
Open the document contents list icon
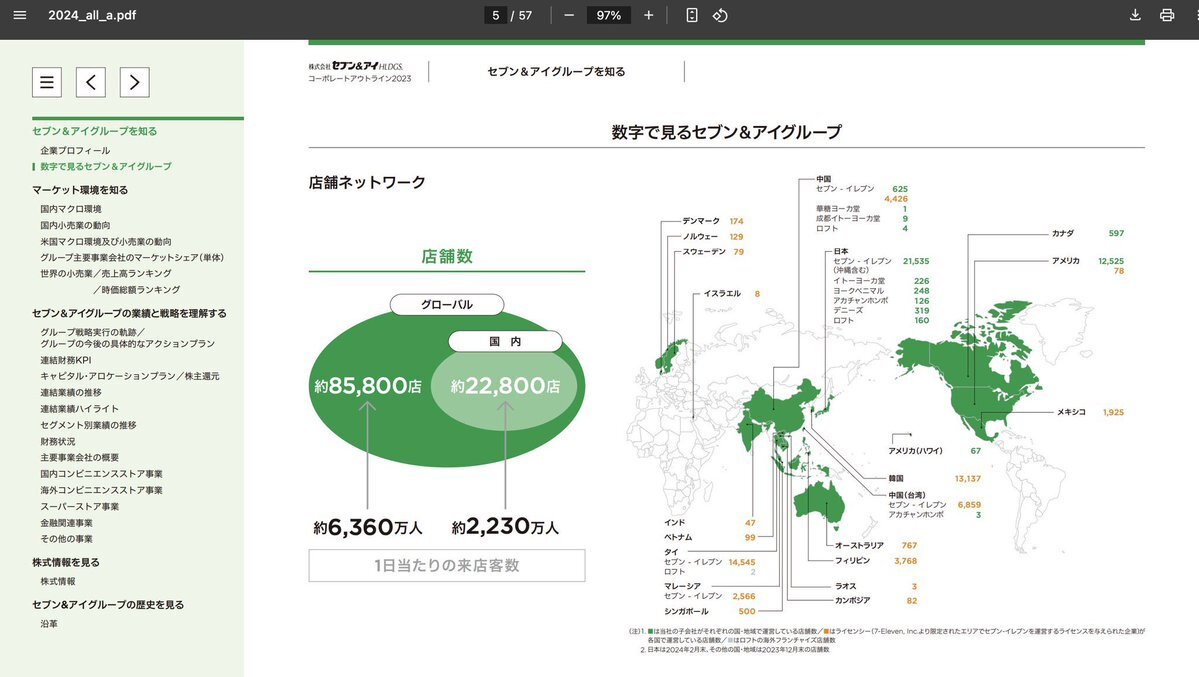[47, 82]
